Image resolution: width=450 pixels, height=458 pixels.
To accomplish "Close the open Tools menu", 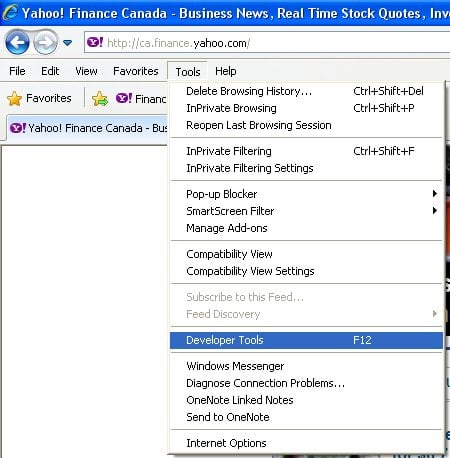I will click(188, 71).
